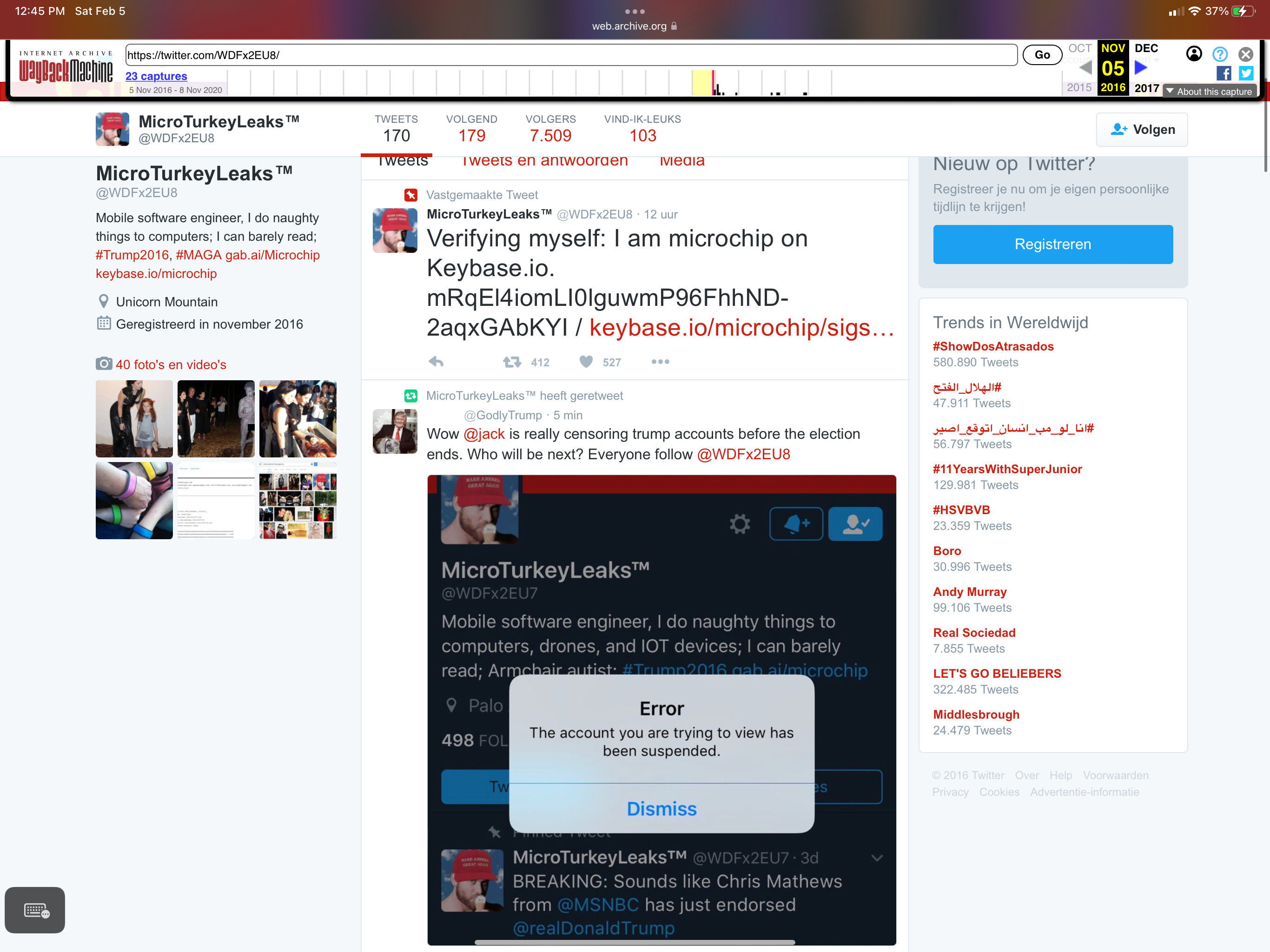Jump to 2017 in timeline
1270x952 pixels.
pyautogui.click(x=1146, y=88)
